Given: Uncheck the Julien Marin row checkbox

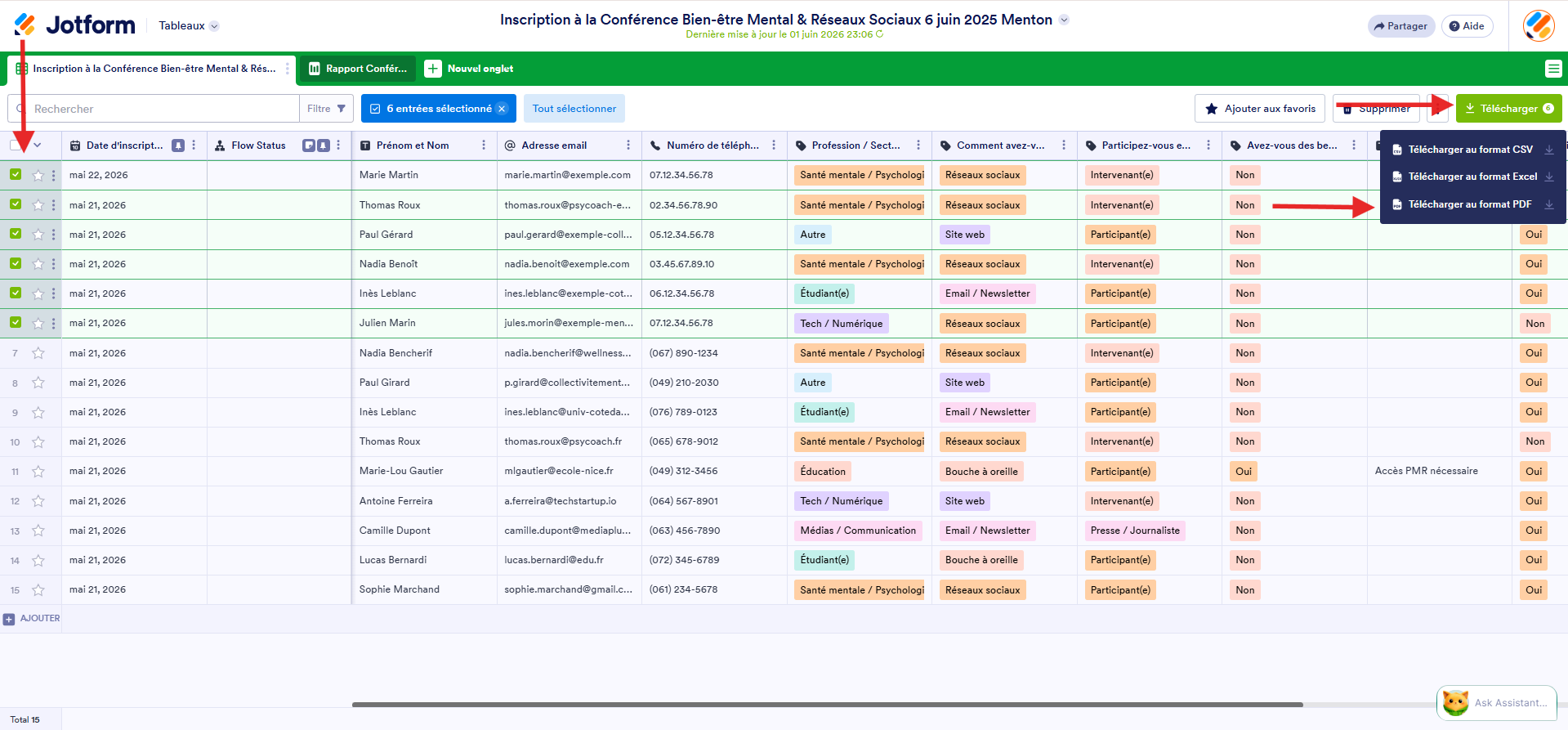Looking at the screenshot, I should [x=16, y=322].
